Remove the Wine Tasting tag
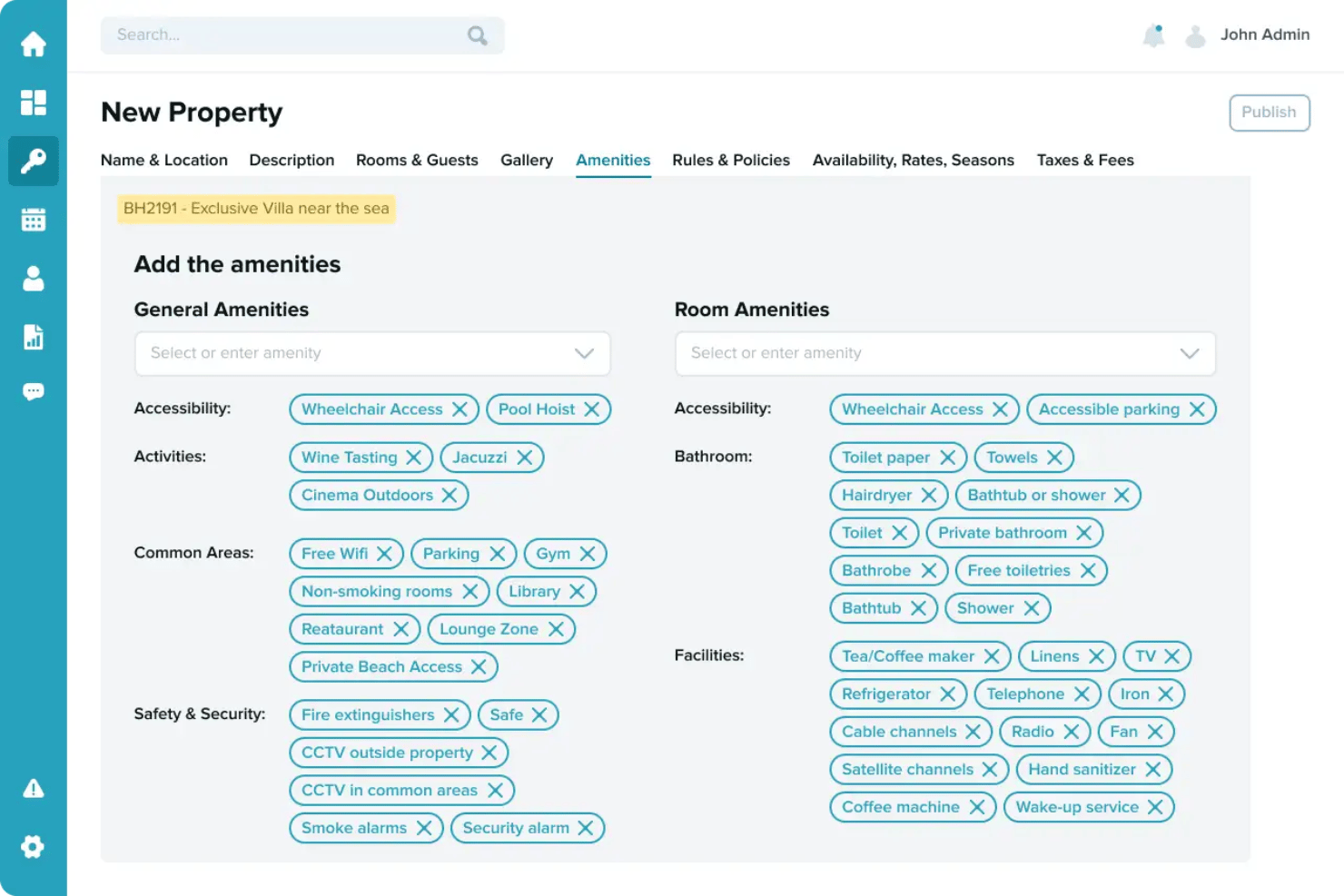 point(413,458)
